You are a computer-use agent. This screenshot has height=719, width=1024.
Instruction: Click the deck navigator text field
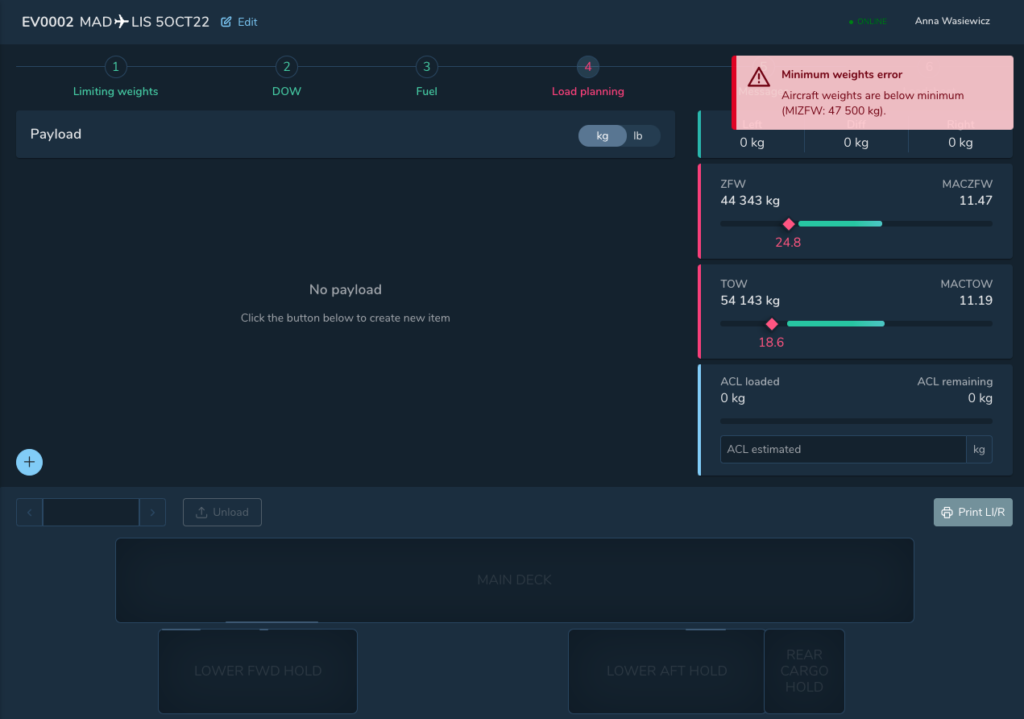91,513
